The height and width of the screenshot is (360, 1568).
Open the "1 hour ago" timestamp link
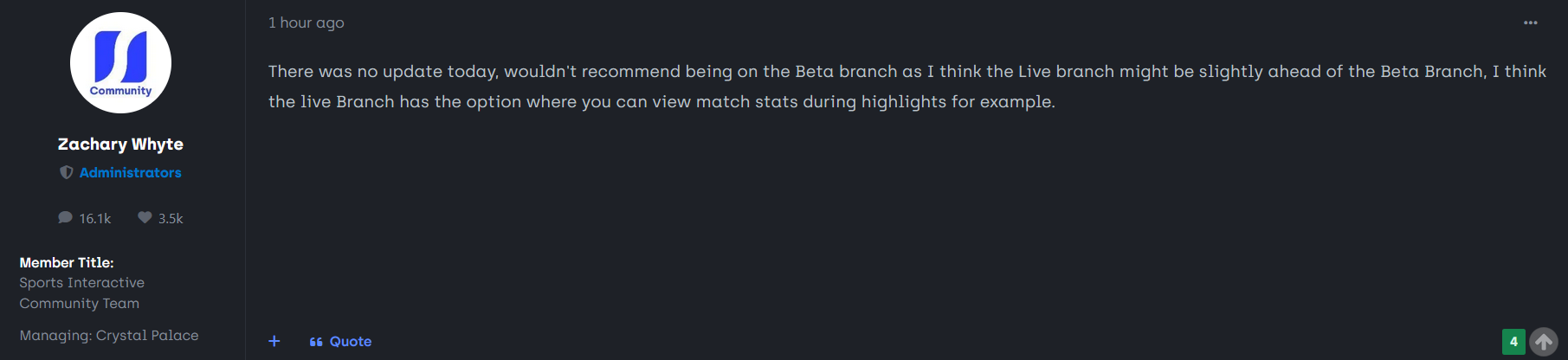click(x=306, y=22)
